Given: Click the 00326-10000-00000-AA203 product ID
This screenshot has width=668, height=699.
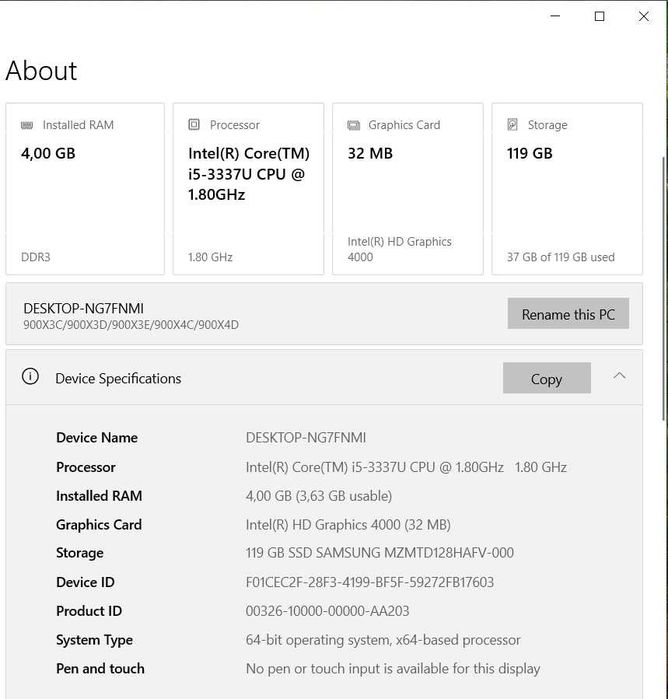Looking at the screenshot, I should pos(327,611).
